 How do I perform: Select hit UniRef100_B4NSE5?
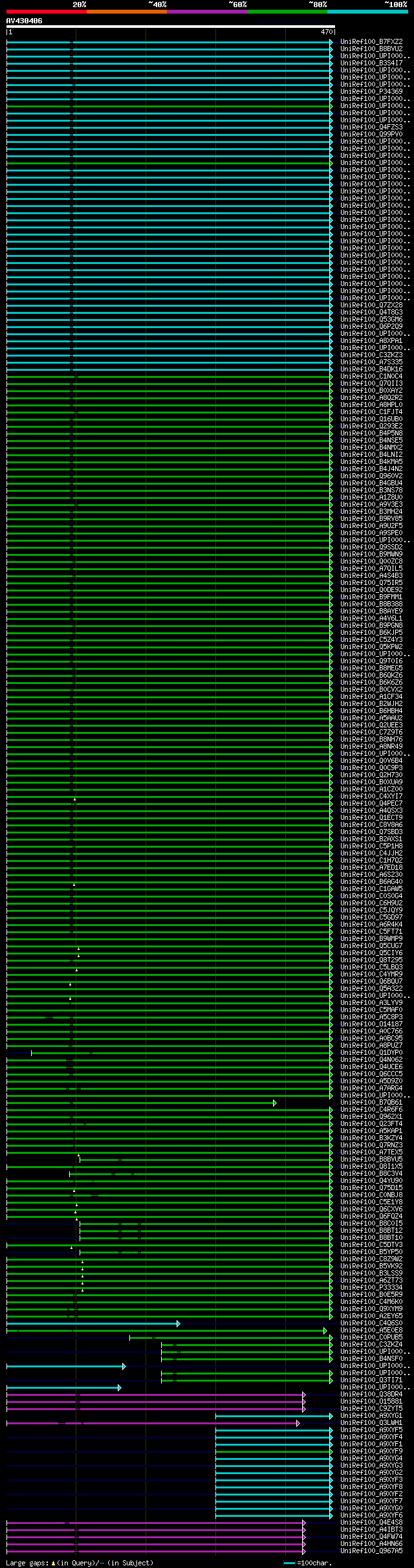click(371, 440)
